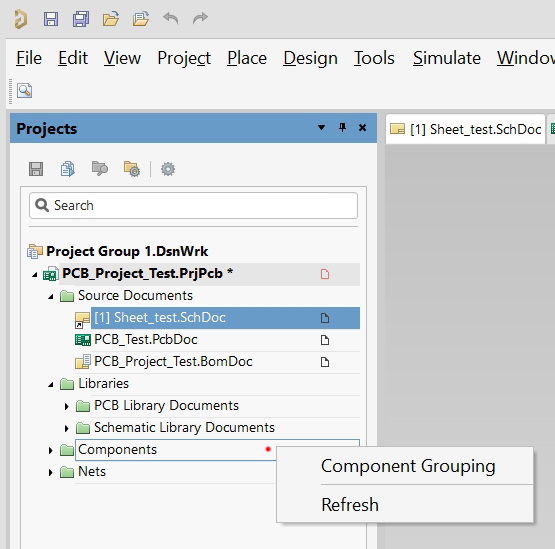Click the red modified-document icon for PCB_Project_Test.PrjPcb
This screenshot has width=555, height=549.
click(x=325, y=274)
